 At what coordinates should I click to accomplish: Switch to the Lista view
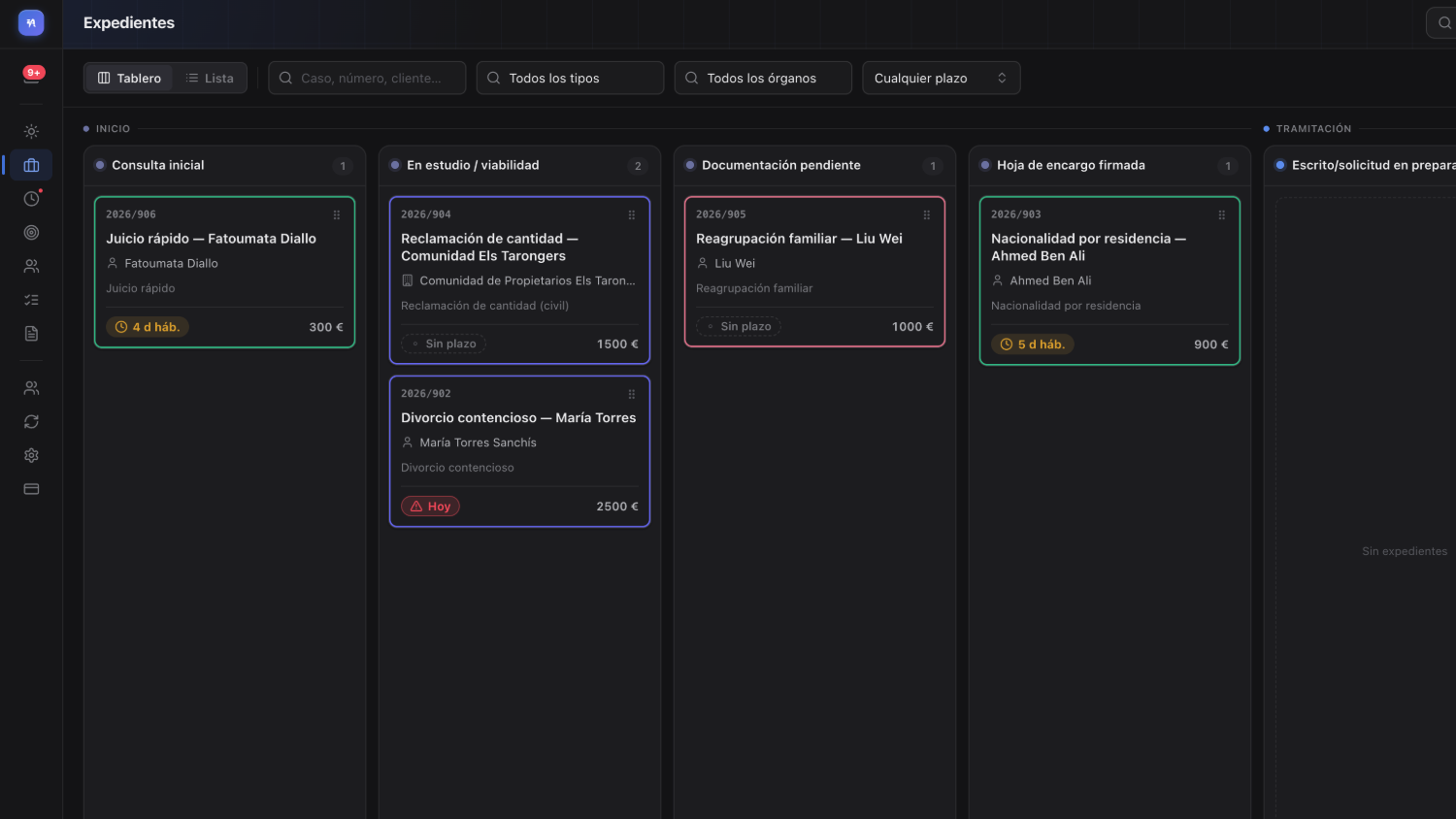[210, 78]
